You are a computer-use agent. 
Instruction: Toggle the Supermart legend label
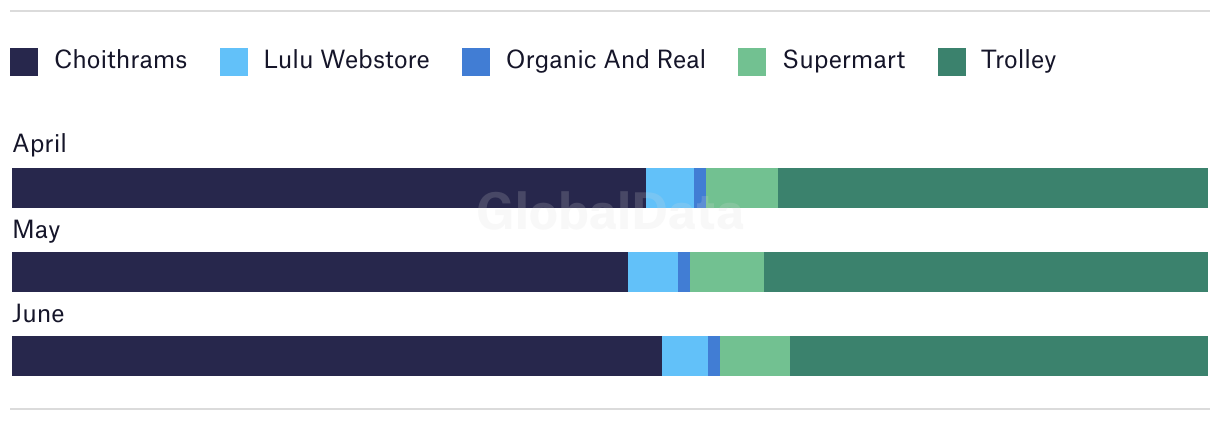point(844,60)
